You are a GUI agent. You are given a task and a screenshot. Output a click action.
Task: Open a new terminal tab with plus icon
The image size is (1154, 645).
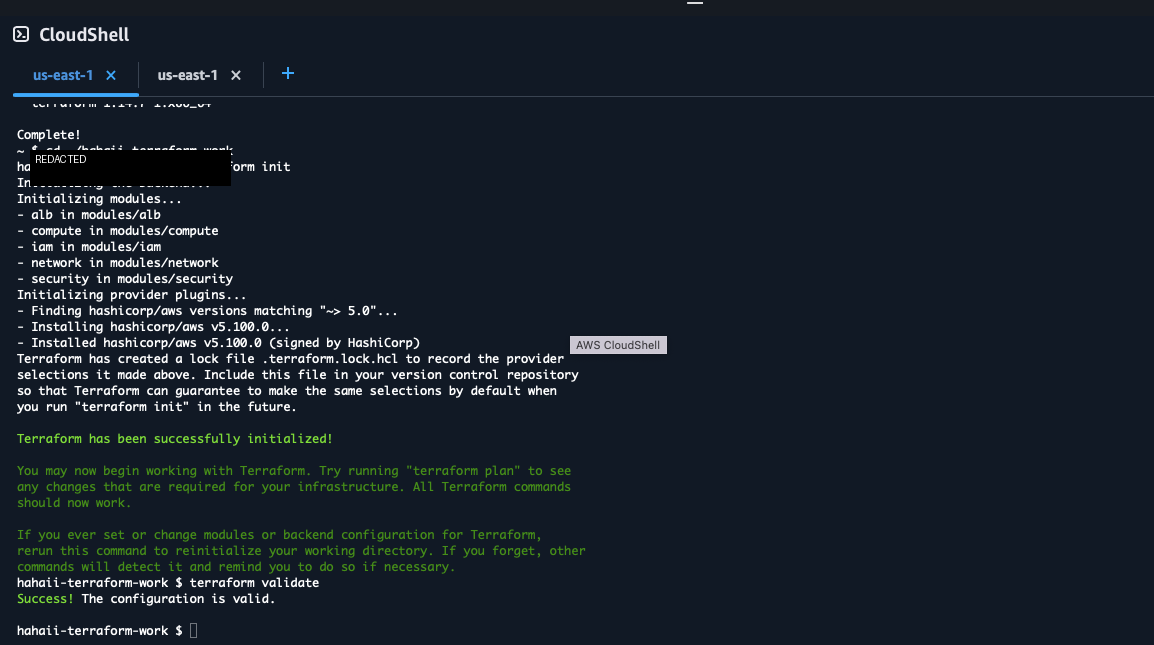[x=288, y=73]
